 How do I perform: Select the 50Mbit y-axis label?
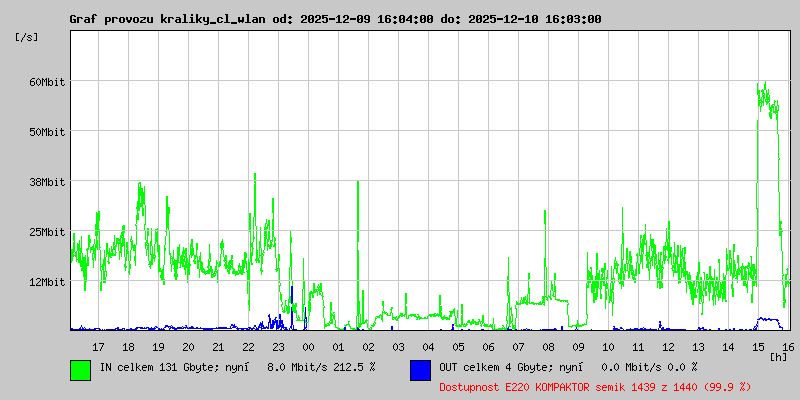point(46,132)
